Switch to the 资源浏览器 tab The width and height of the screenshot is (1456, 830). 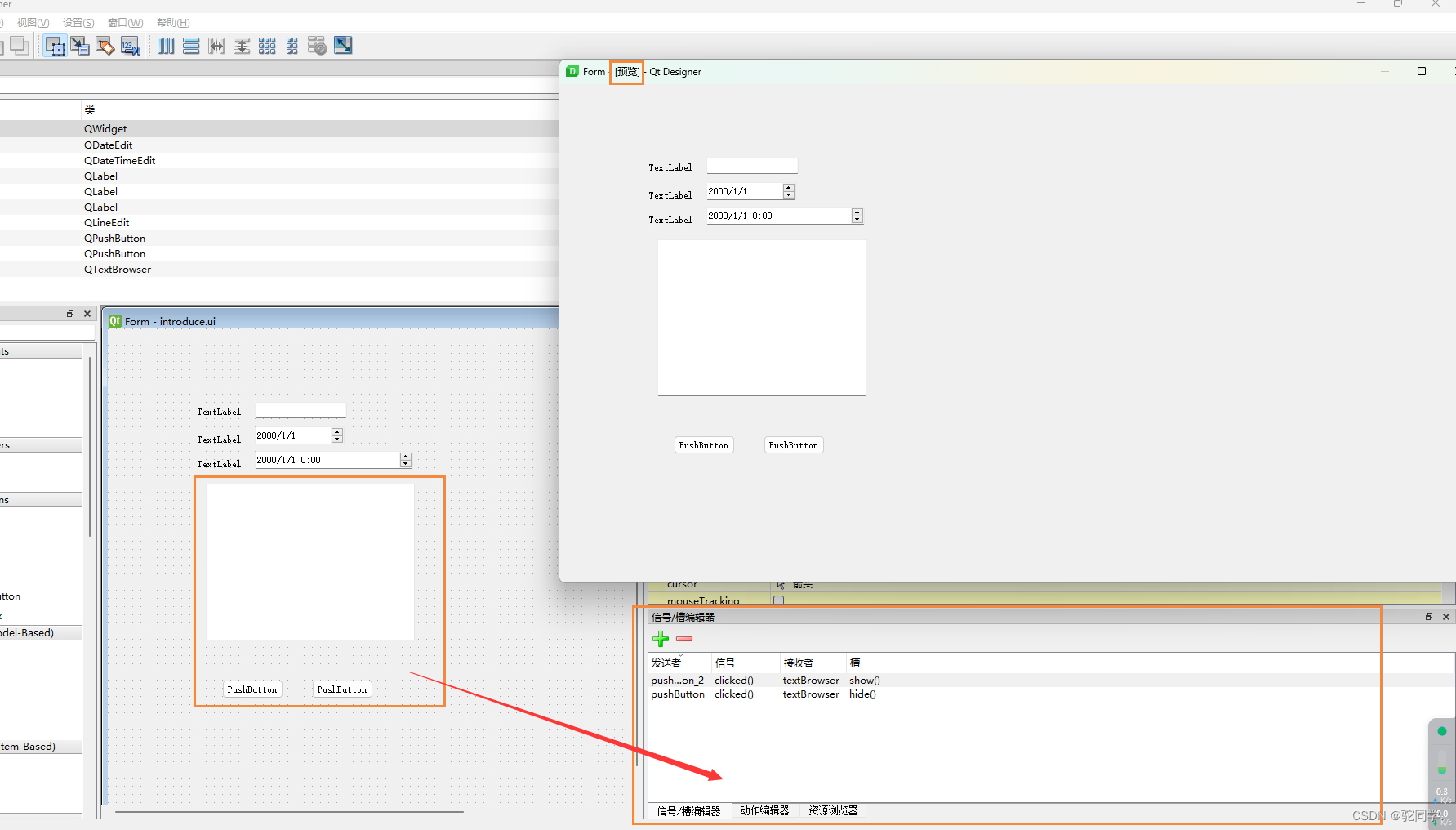point(833,811)
